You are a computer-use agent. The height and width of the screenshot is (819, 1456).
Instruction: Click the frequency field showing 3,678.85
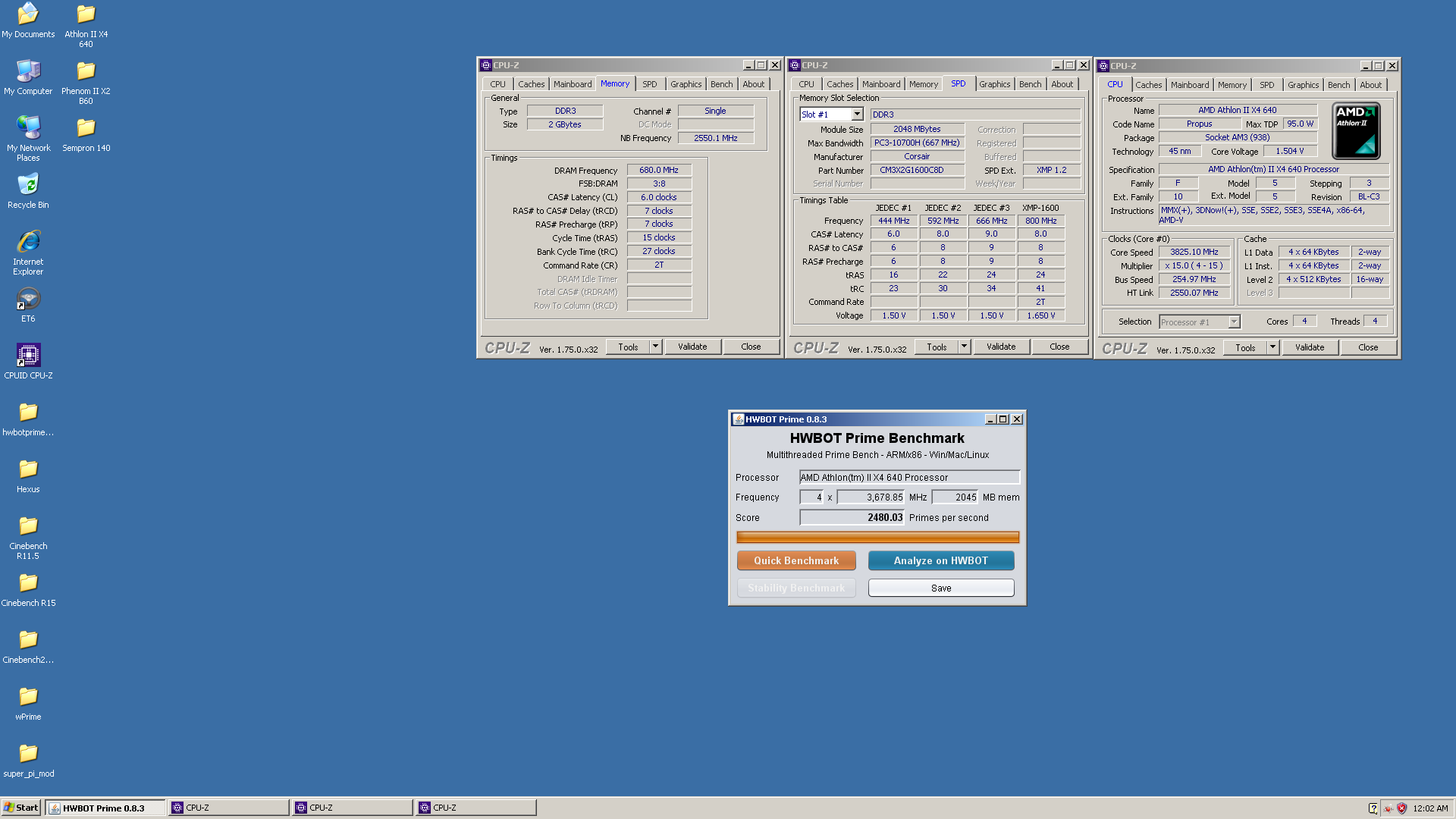click(x=871, y=497)
